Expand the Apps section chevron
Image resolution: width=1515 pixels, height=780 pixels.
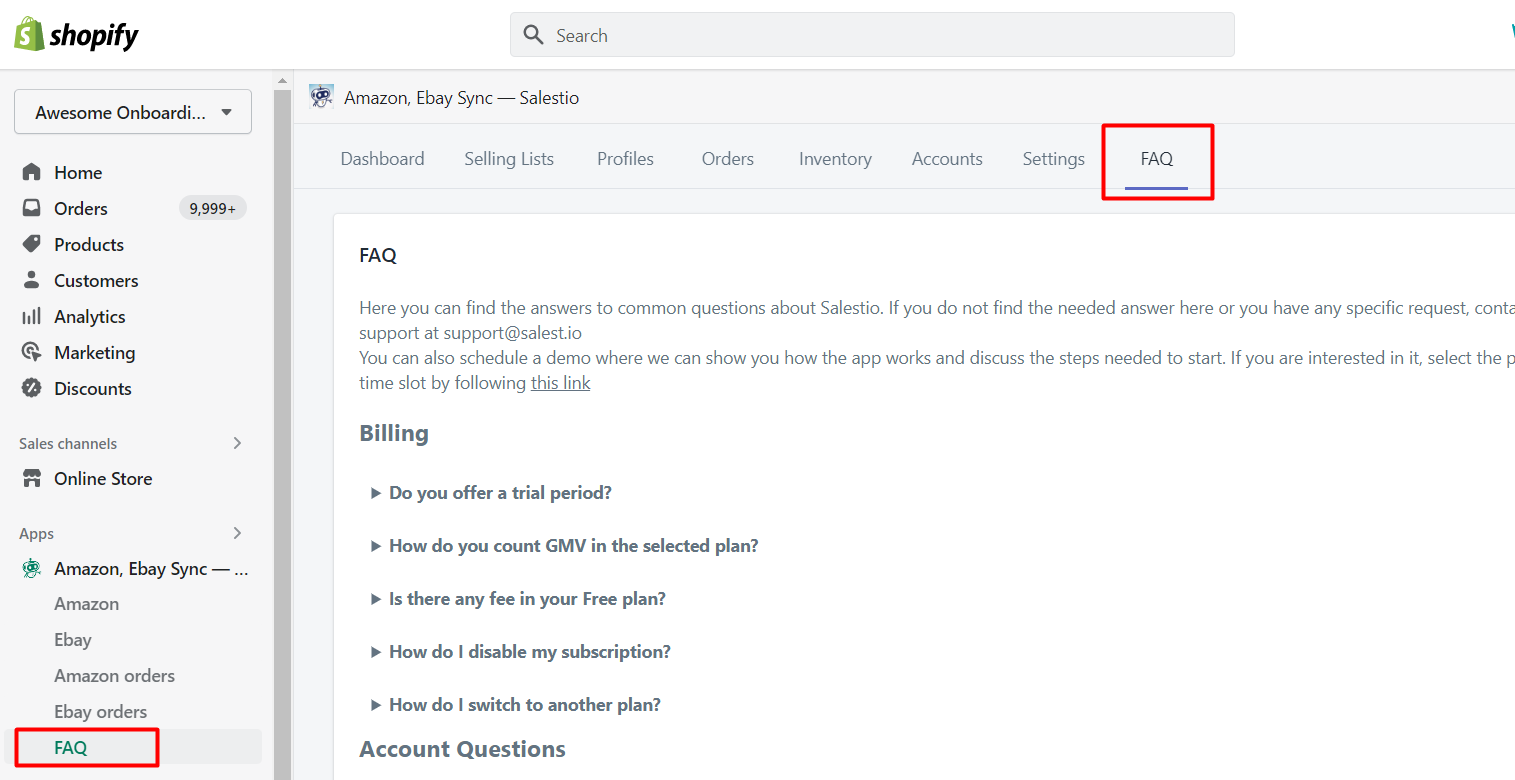237,533
